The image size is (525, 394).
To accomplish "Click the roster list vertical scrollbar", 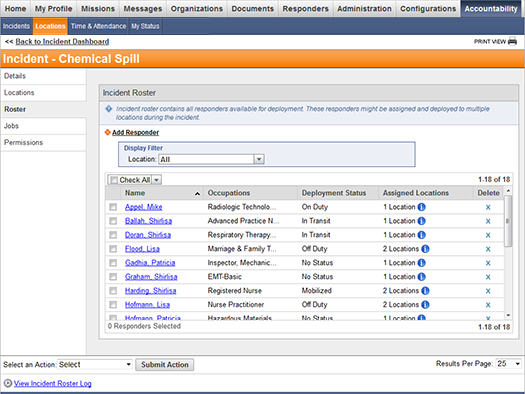I will click(x=508, y=221).
